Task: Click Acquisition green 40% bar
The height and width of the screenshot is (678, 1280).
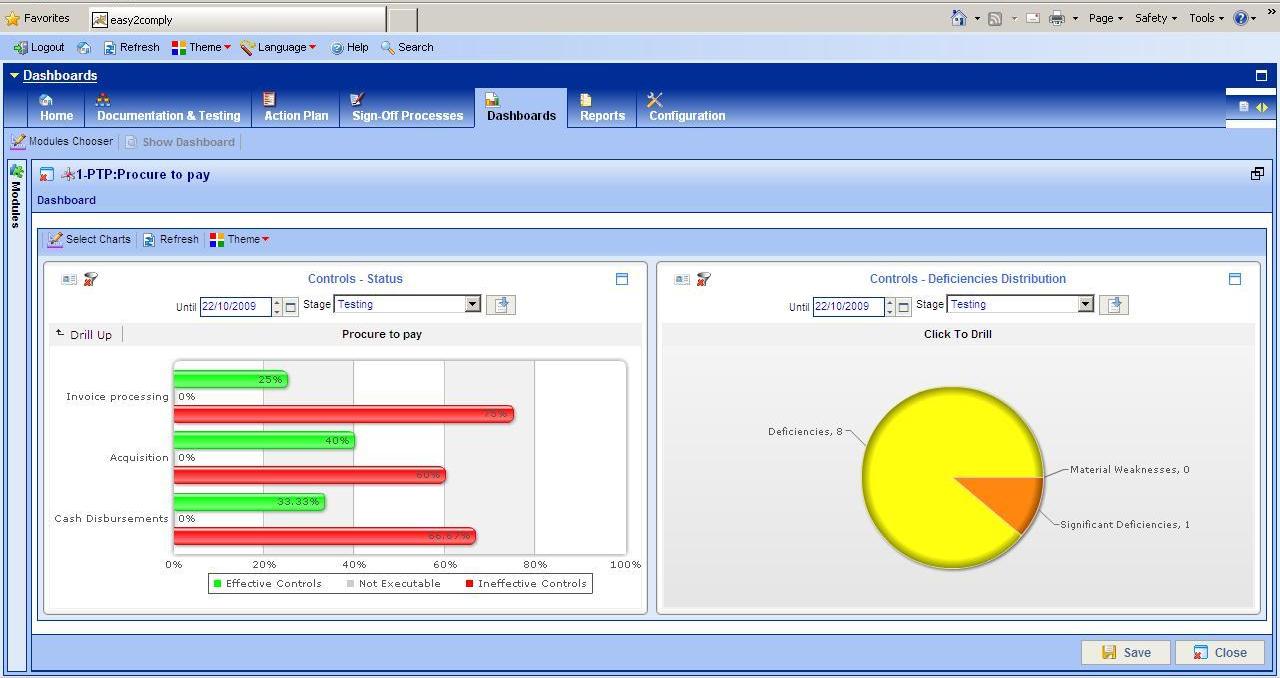Action: click(x=264, y=440)
